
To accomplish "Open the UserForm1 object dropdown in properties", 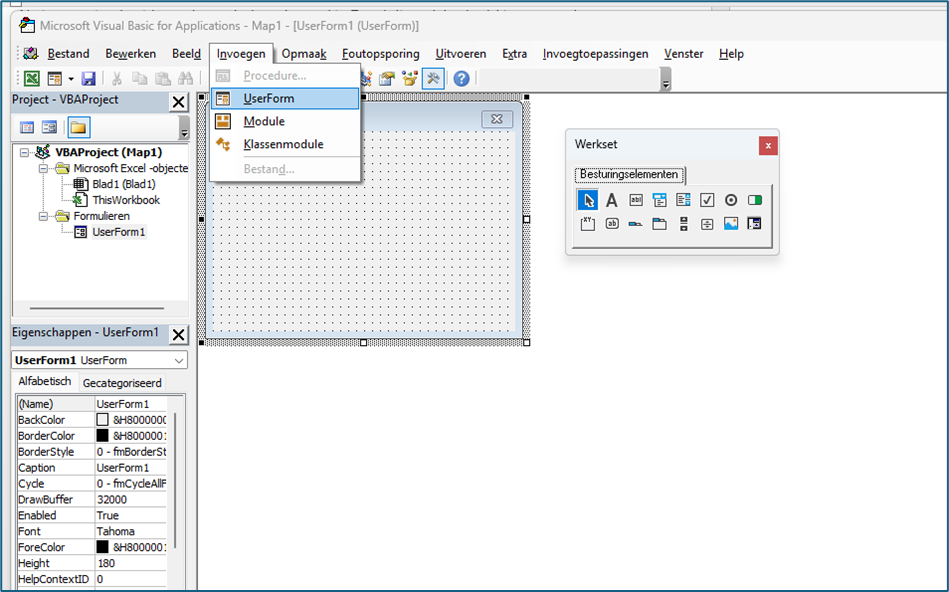I will click(179, 360).
